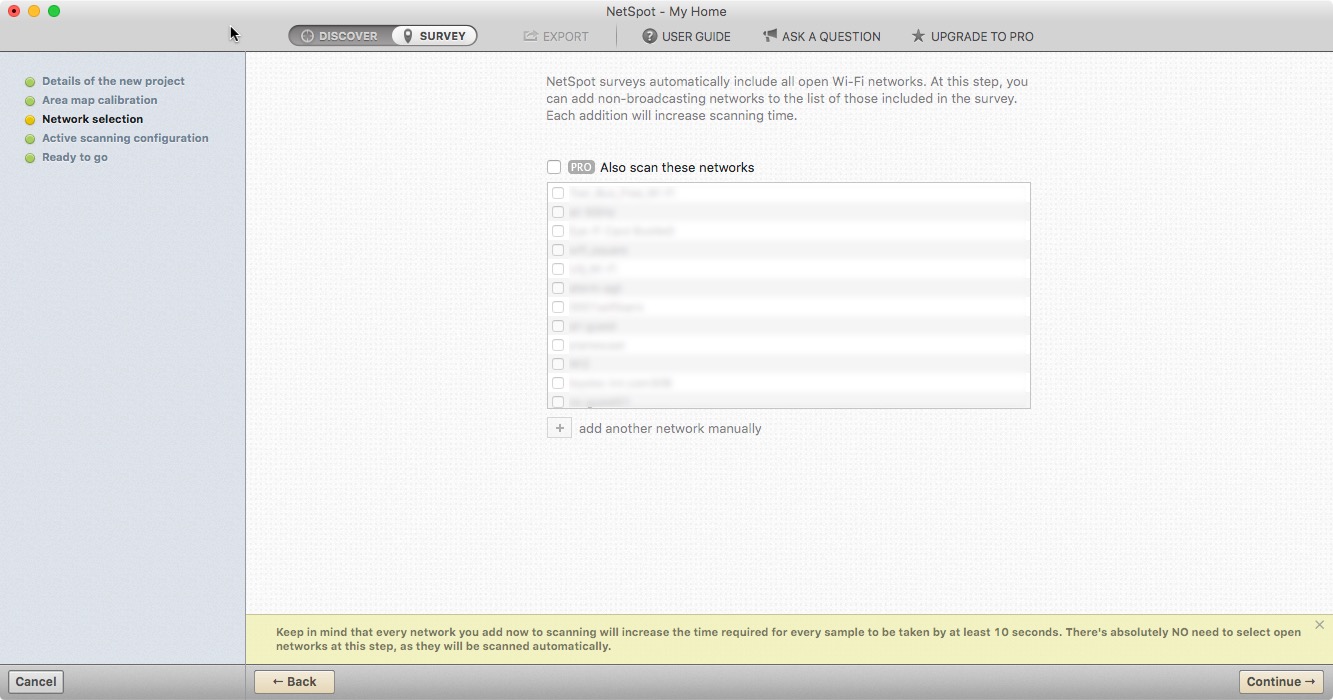Screen dimensions: 1333x700
Task: Click Upgrade to PRO
Action: click(x=972, y=36)
